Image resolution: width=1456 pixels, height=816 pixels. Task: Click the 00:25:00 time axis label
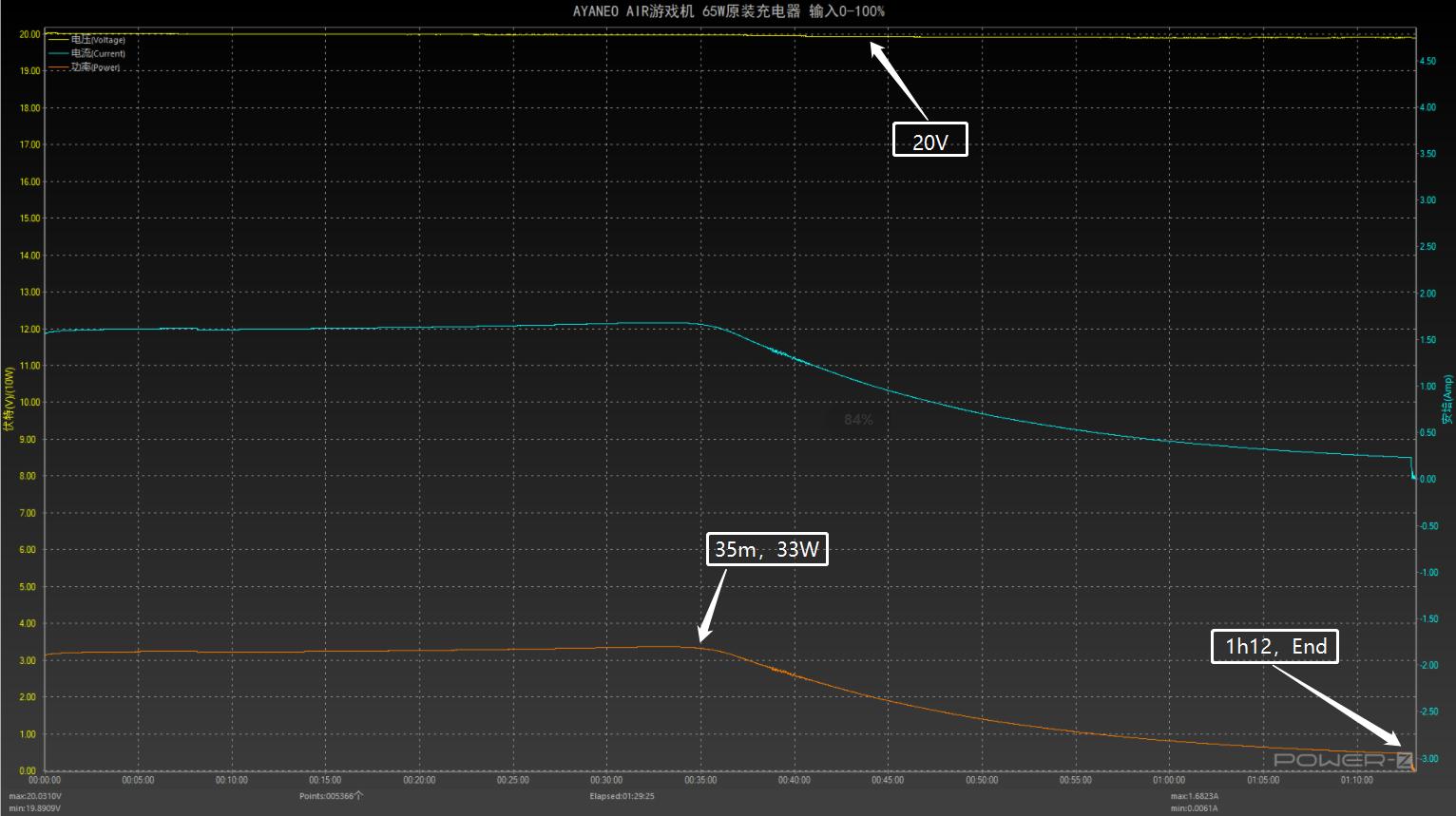[x=512, y=780]
